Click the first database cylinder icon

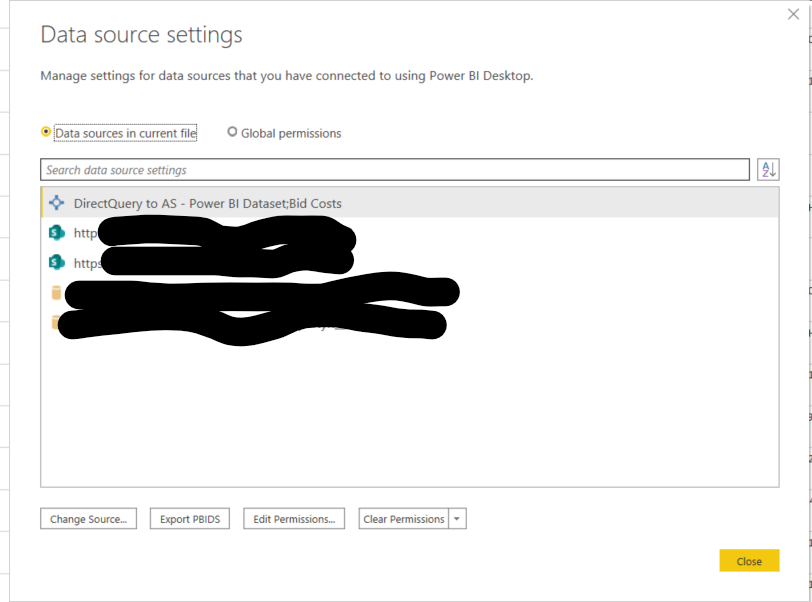click(56, 293)
